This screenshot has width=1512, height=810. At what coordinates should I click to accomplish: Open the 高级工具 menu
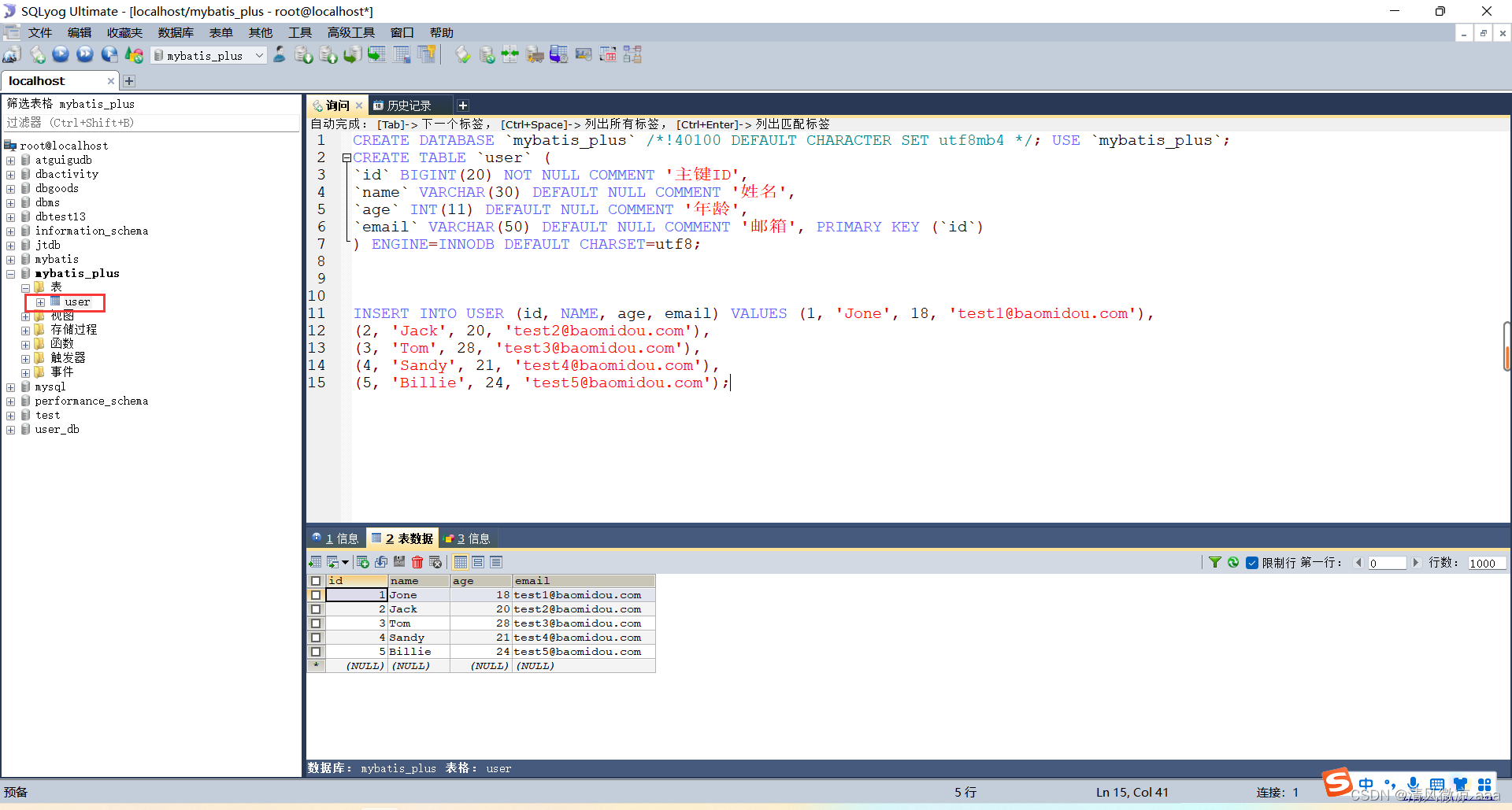click(351, 32)
